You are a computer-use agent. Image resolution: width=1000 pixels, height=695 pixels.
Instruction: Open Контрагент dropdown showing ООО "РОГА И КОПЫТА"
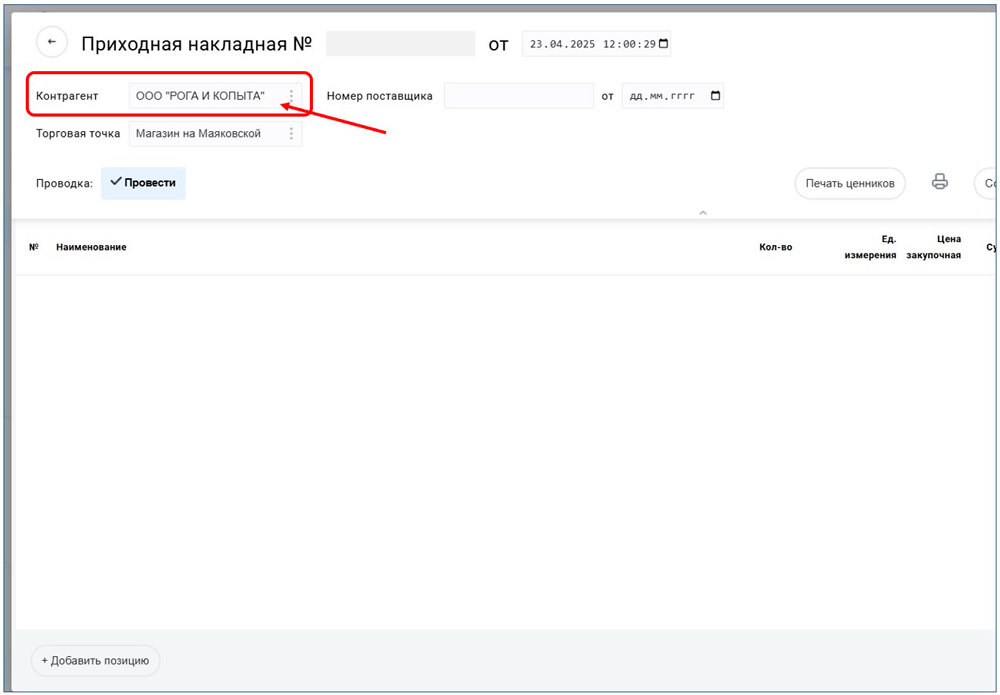[205, 96]
